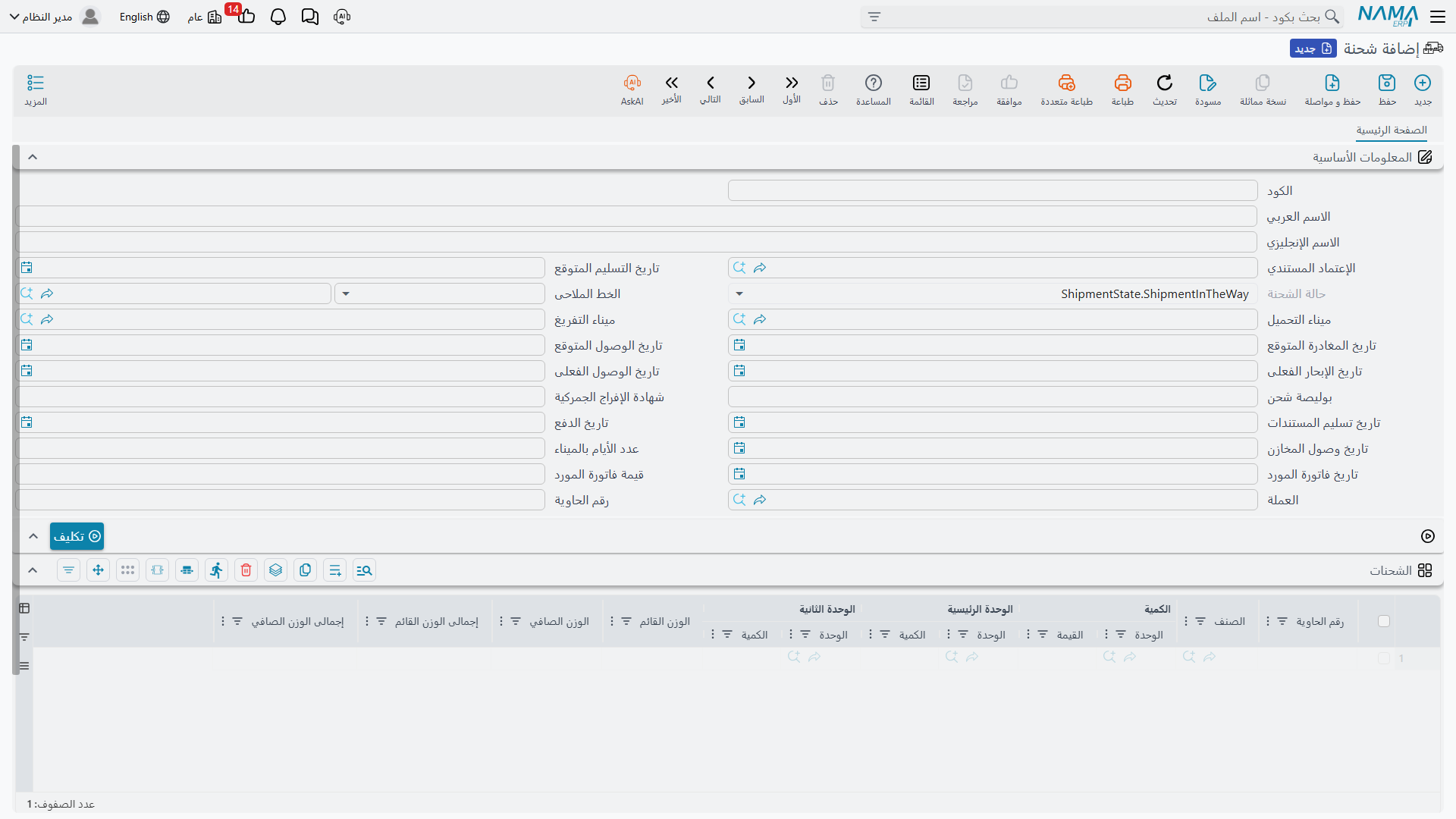Click the running-man icon in grid toolbar
The height and width of the screenshot is (819, 1456).
pos(217,570)
